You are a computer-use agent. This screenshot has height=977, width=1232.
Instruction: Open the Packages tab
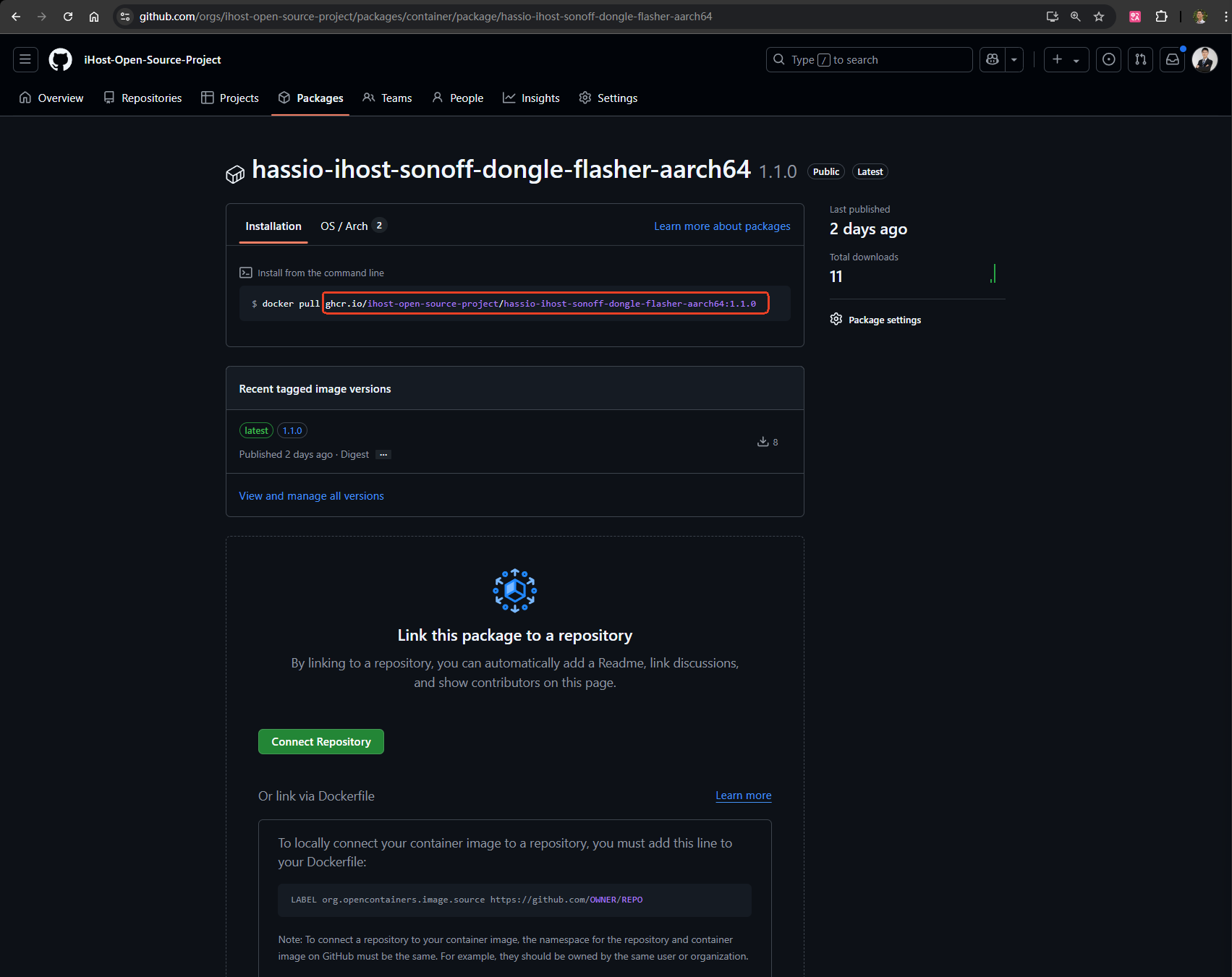click(x=310, y=98)
